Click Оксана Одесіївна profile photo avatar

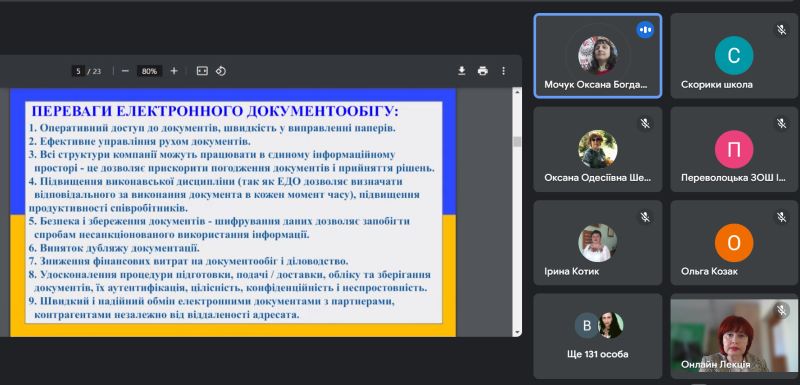coord(597,149)
